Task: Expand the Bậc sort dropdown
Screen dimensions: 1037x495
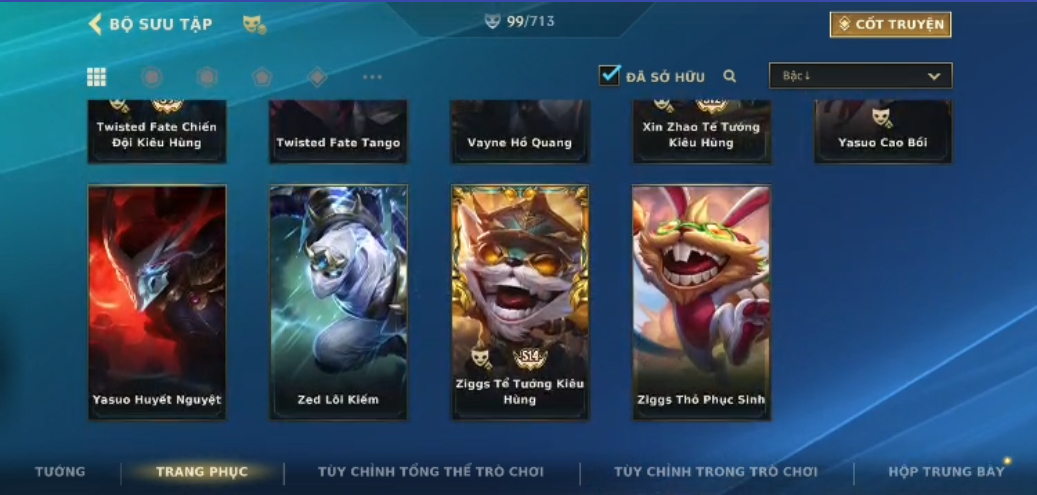Action: 860,75
